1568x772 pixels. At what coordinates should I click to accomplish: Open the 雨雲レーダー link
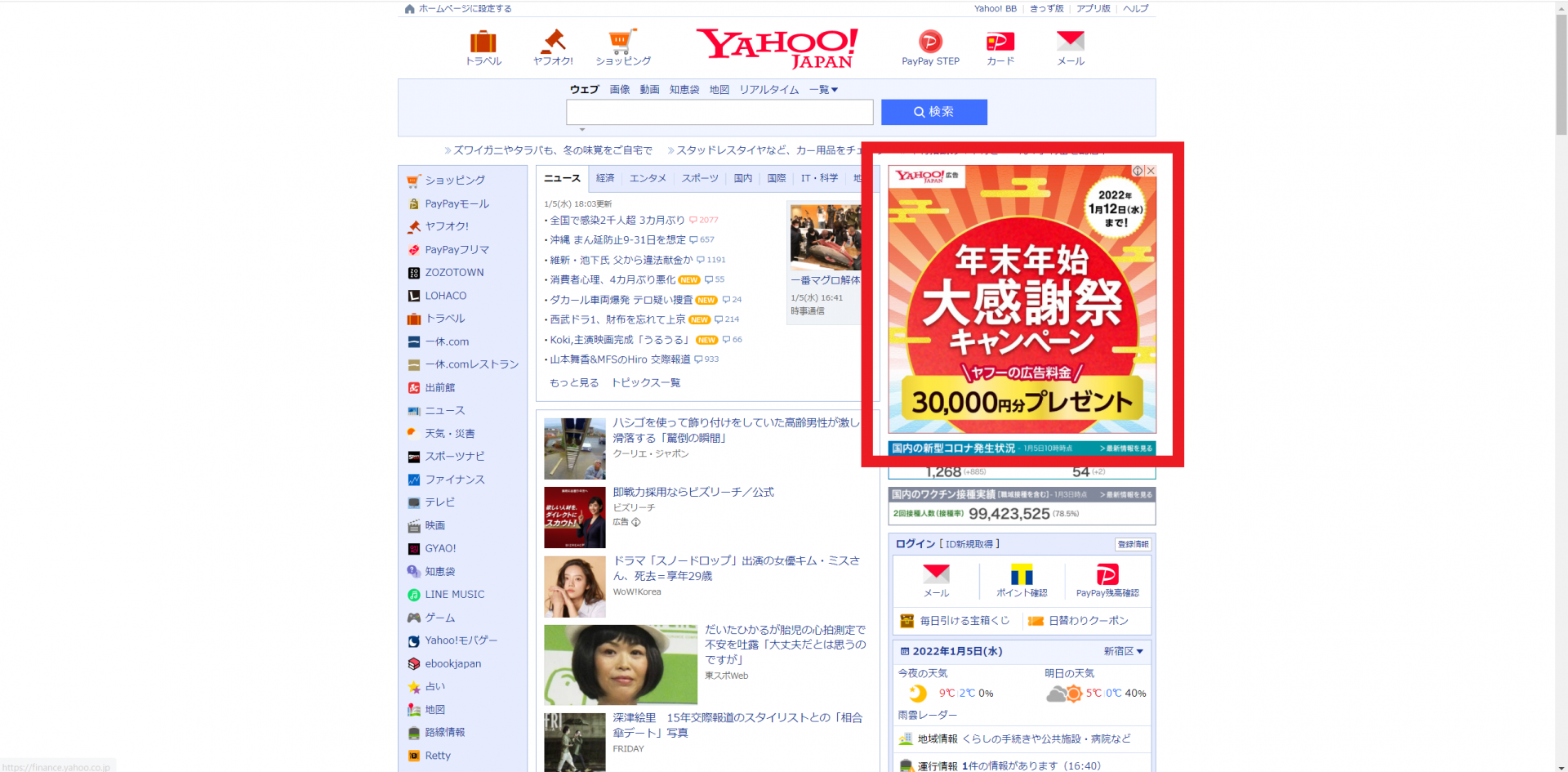[x=927, y=715]
